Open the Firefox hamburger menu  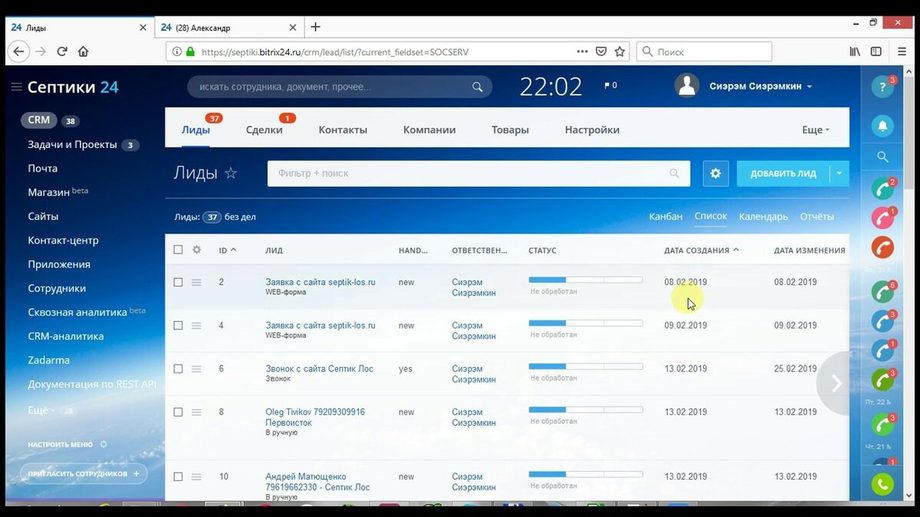tap(902, 52)
